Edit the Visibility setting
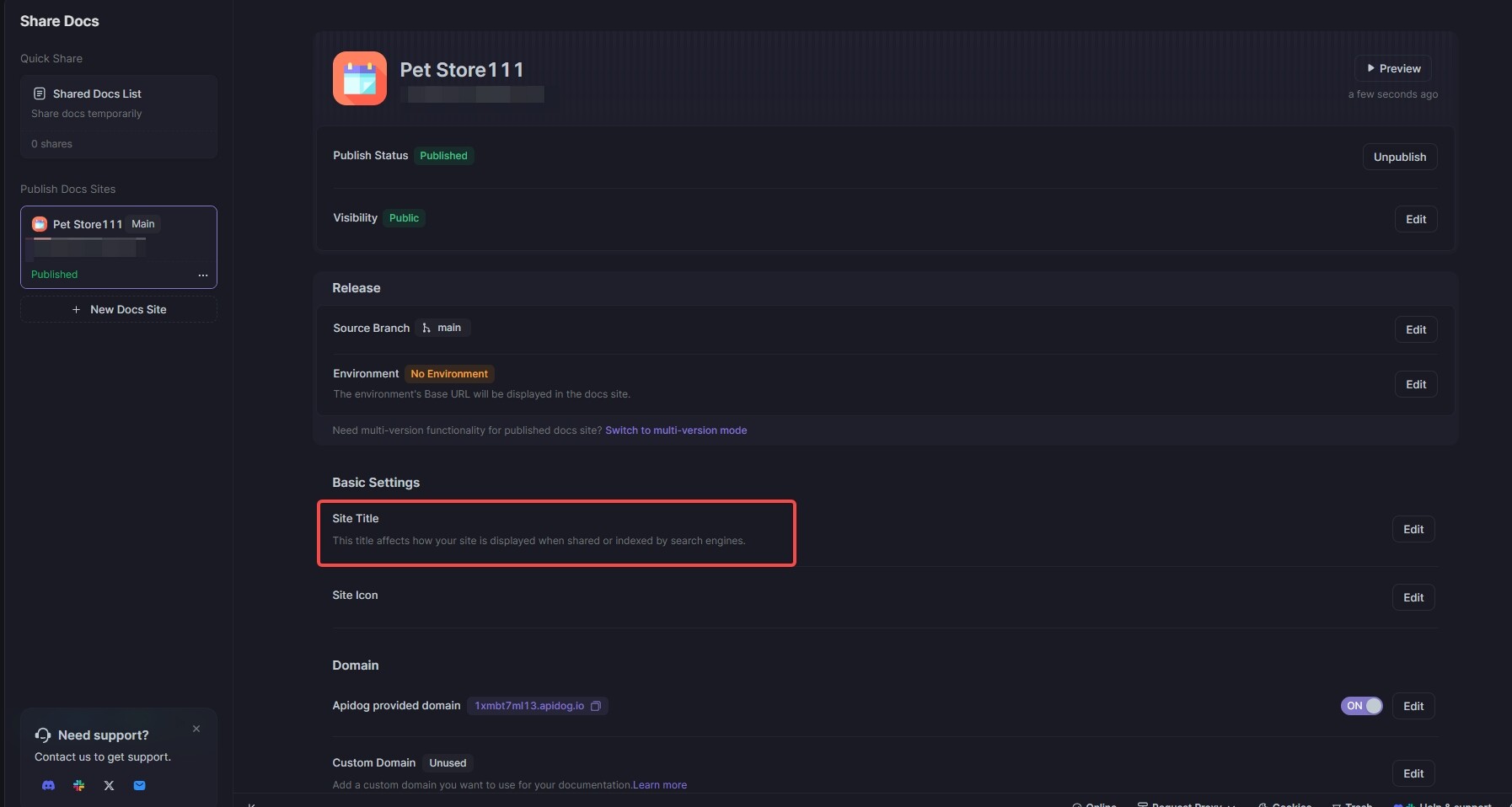 [1416, 219]
